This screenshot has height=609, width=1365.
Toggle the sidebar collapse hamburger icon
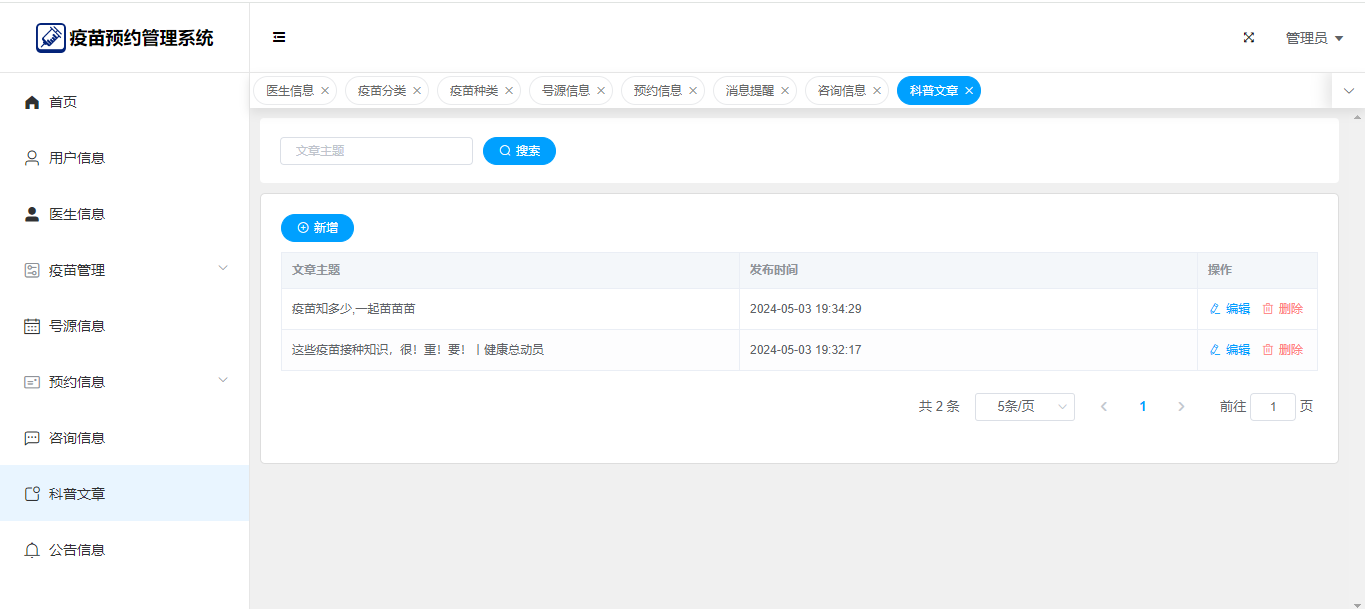(279, 38)
